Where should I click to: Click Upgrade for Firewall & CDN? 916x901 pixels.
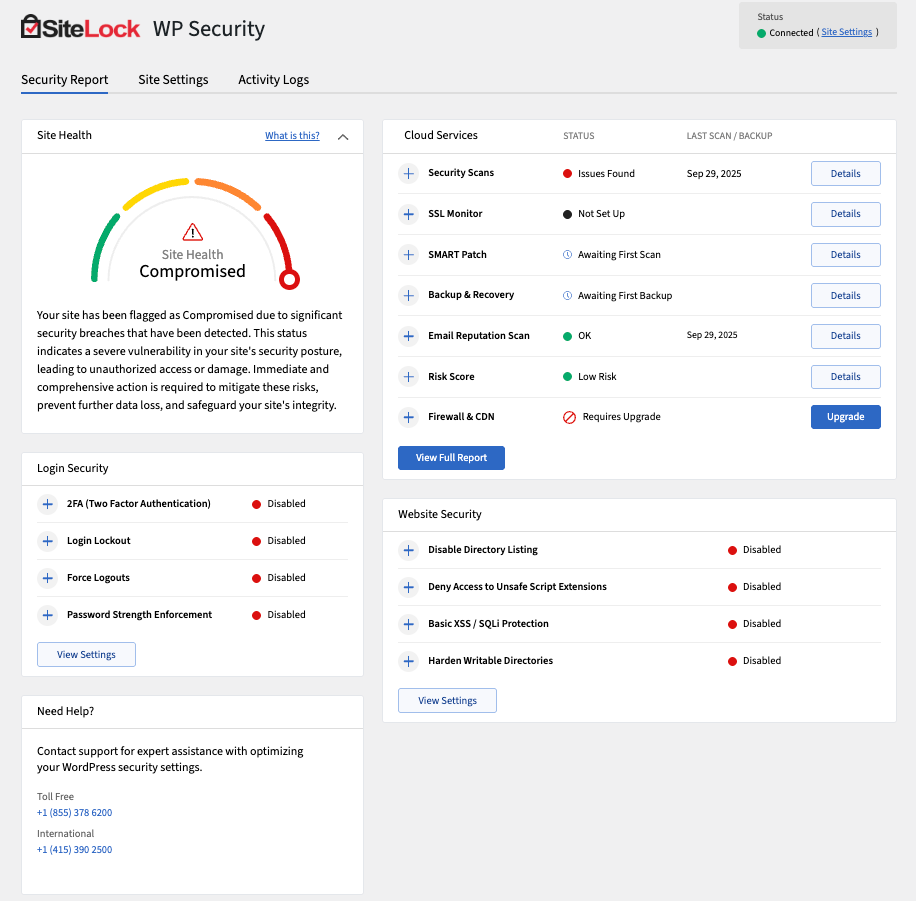(x=845, y=417)
